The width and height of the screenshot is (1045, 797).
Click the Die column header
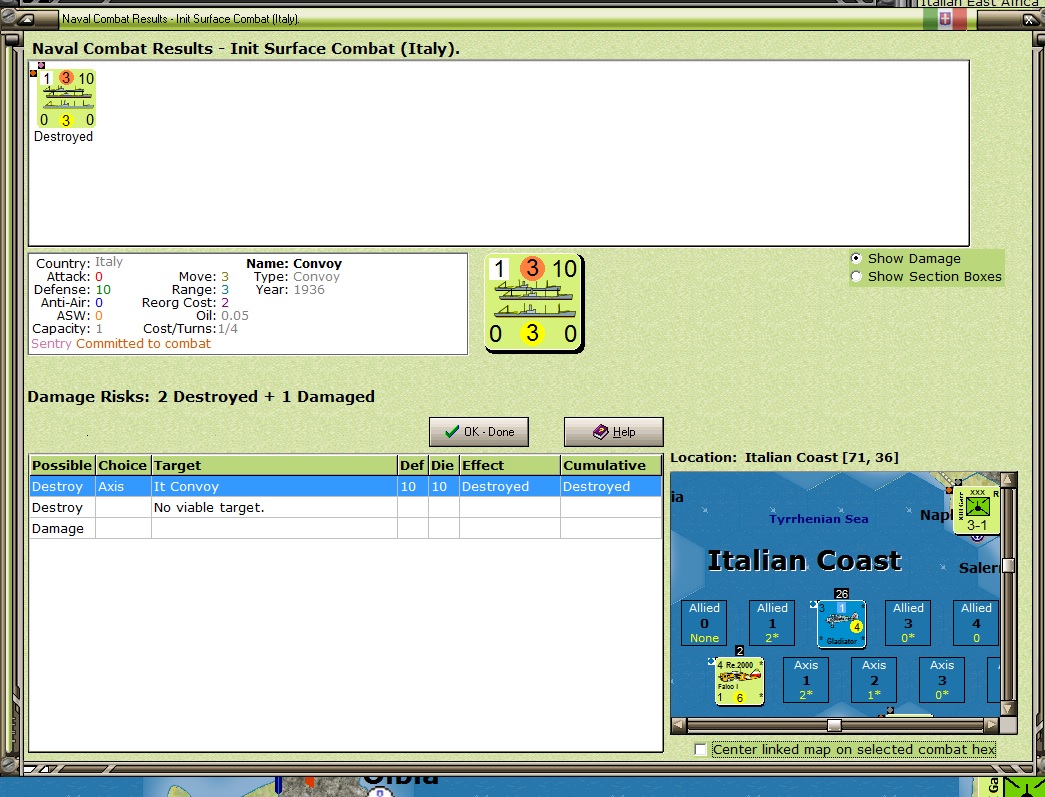[443, 465]
